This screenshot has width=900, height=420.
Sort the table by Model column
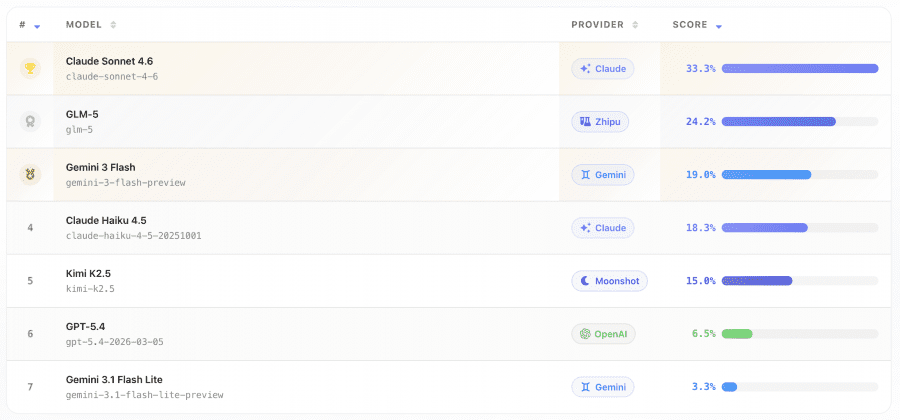113,25
